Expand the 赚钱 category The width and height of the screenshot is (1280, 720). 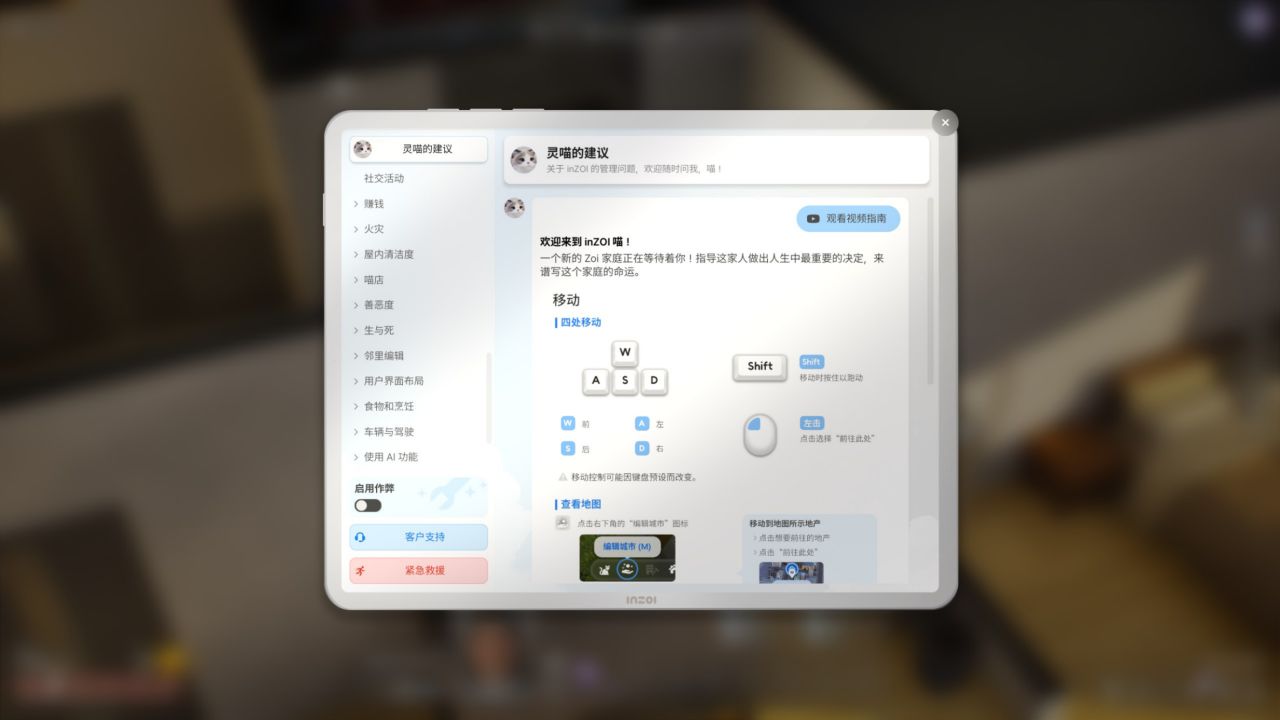(369, 204)
